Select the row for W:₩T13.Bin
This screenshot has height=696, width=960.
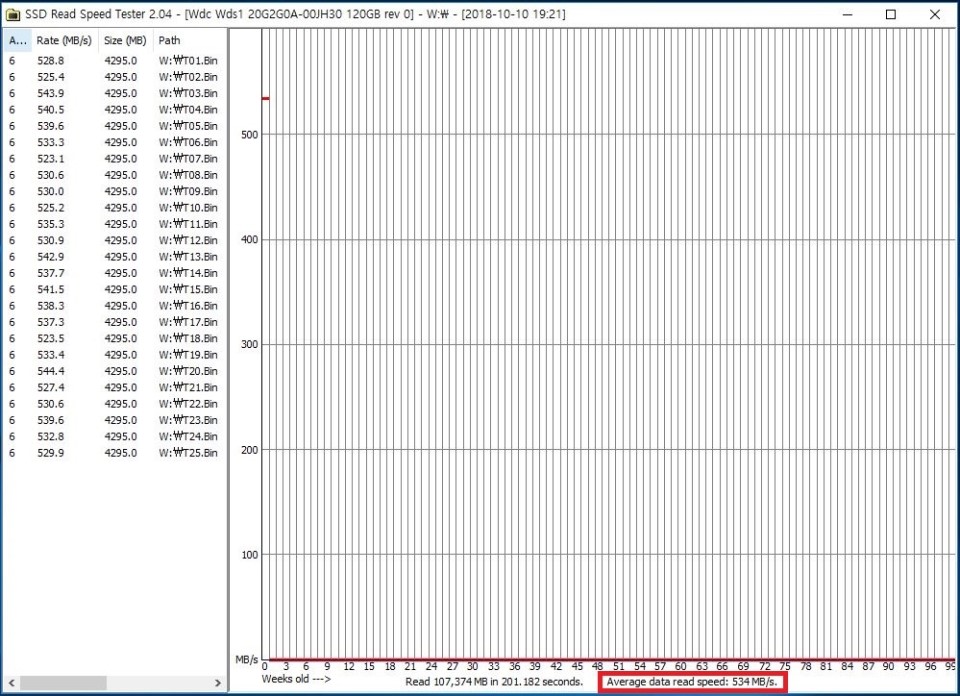click(114, 256)
